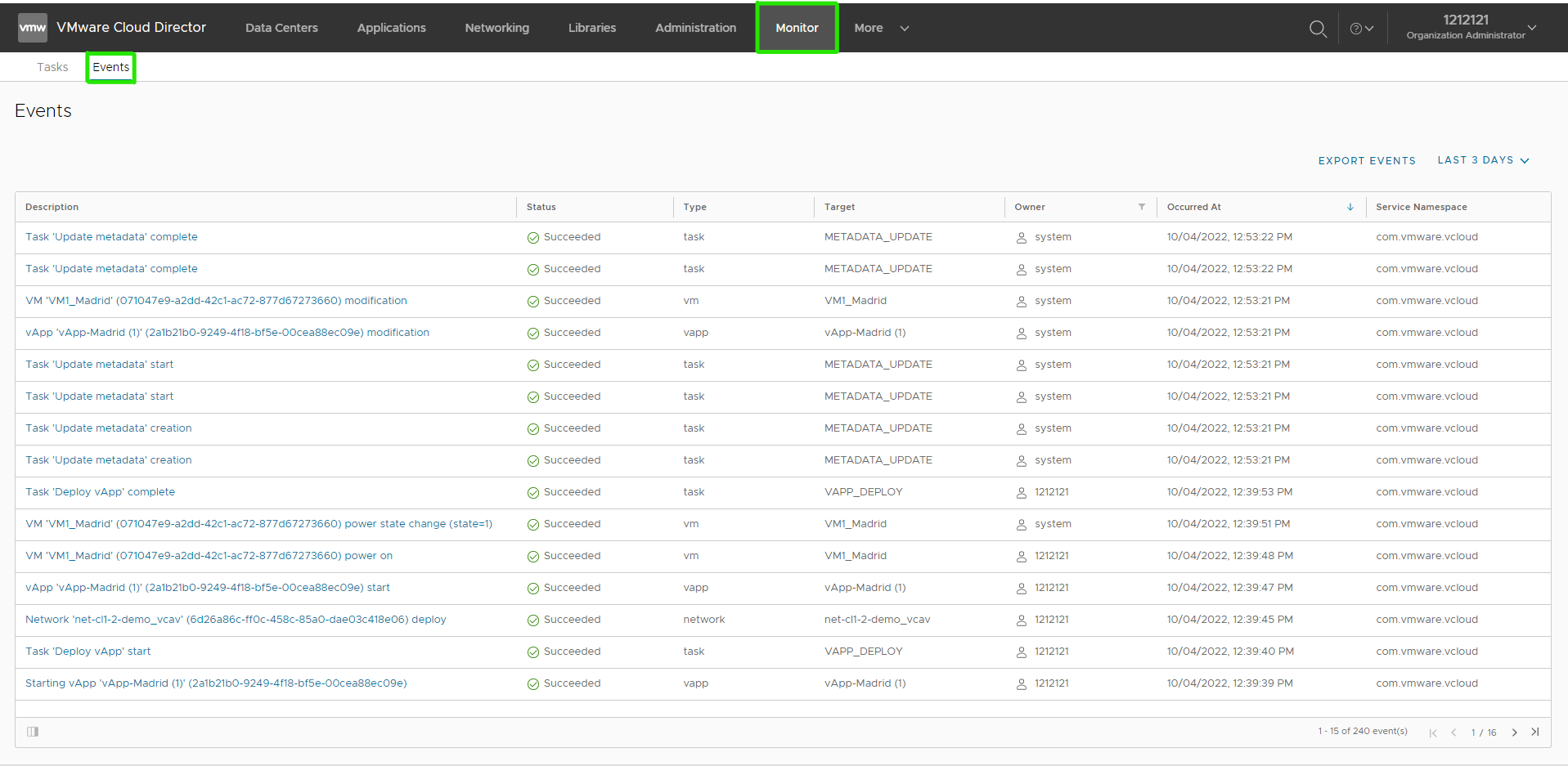Click the 10/04/2022, 12:39:45 PM timestamp
This screenshot has width=1568, height=766.
tap(1229, 620)
